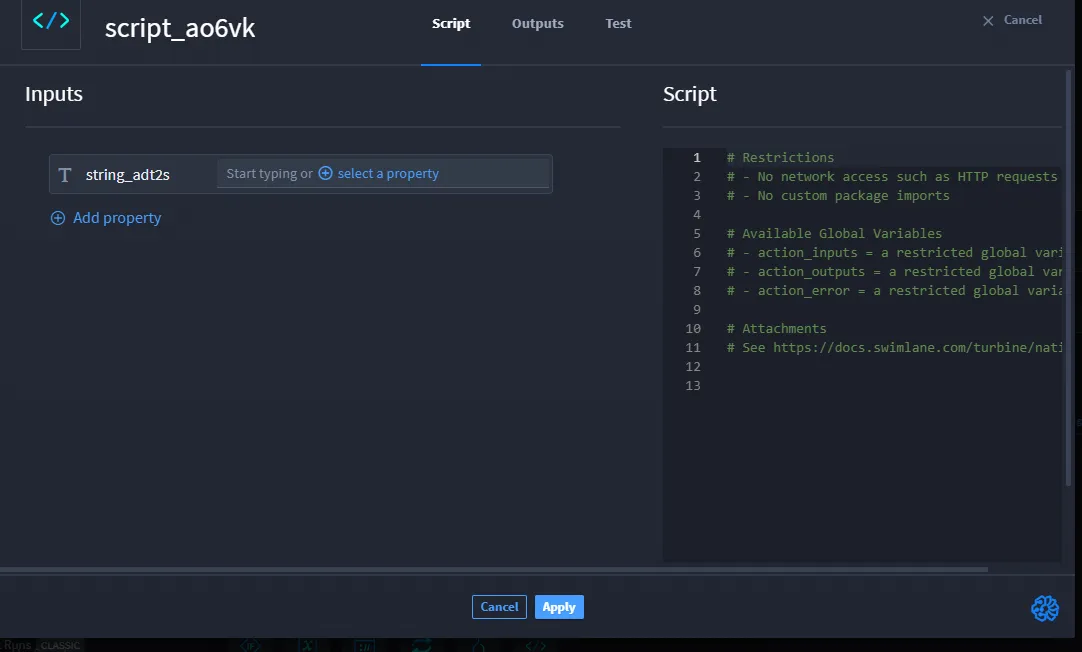The width and height of the screenshot is (1082, 652).
Task: Click the Add property plus icon
Action: pyautogui.click(x=58, y=218)
